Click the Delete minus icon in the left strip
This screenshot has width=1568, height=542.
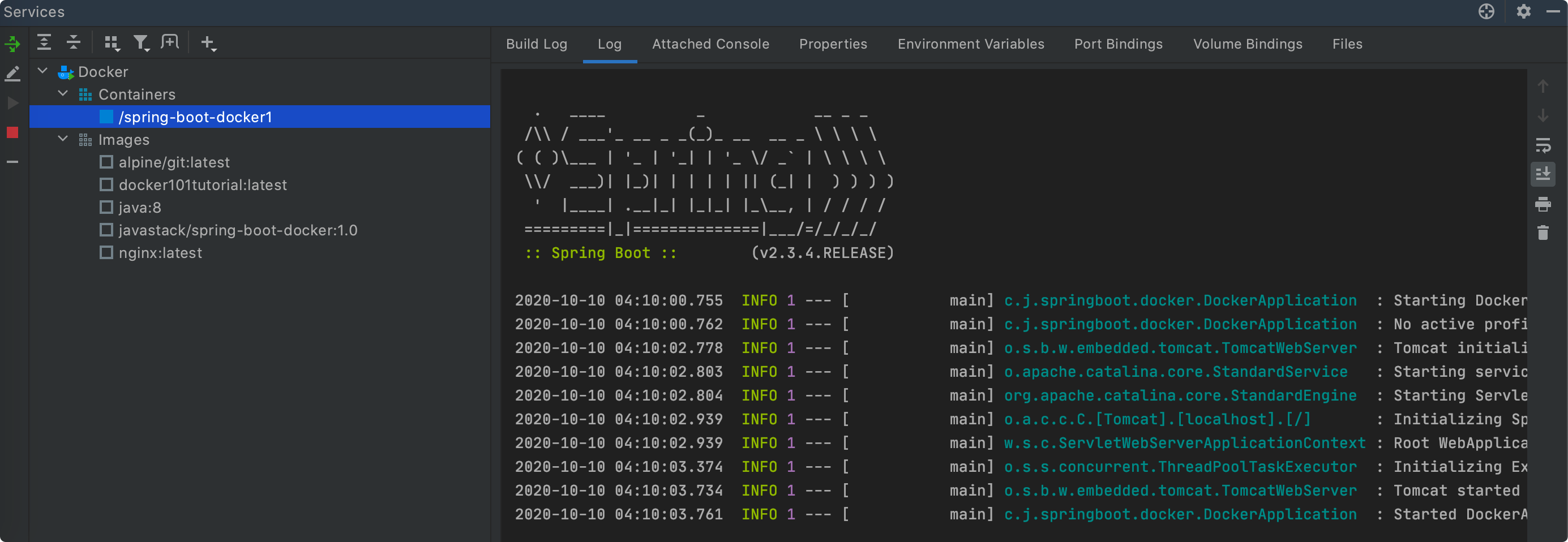coord(13,162)
